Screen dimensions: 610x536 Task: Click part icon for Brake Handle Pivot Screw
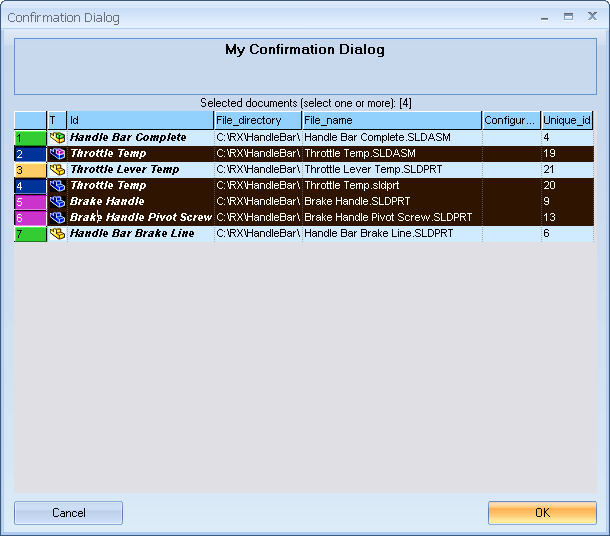click(x=57, y=217)
